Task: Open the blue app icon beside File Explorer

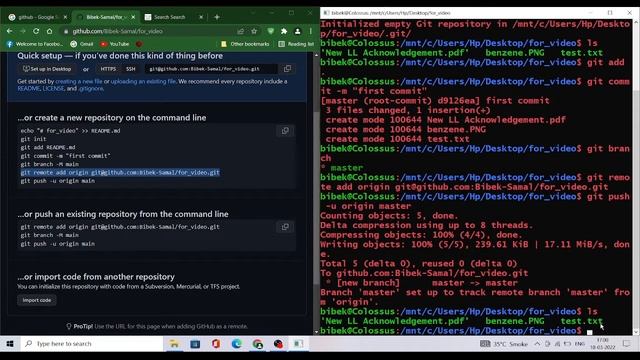Action: [x=195, y=344]
